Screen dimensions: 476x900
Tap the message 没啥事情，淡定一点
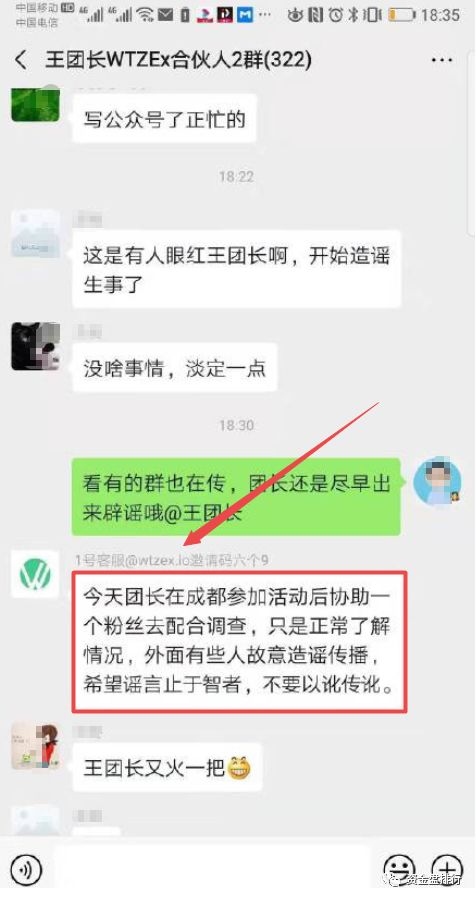coord(175,368)
